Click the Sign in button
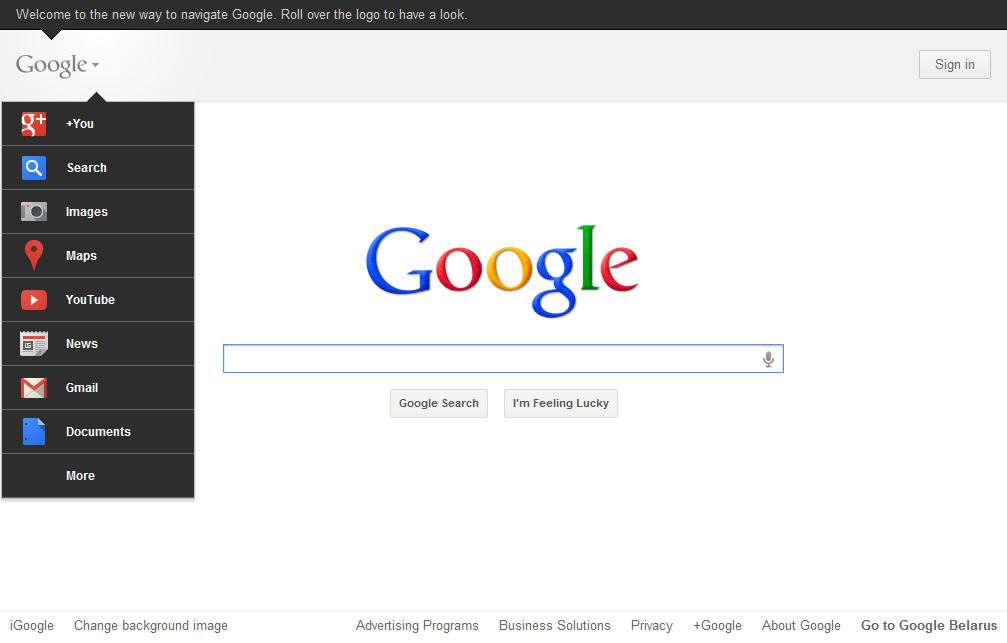The width and height of the screenshot is (1007, 643). 954,65
